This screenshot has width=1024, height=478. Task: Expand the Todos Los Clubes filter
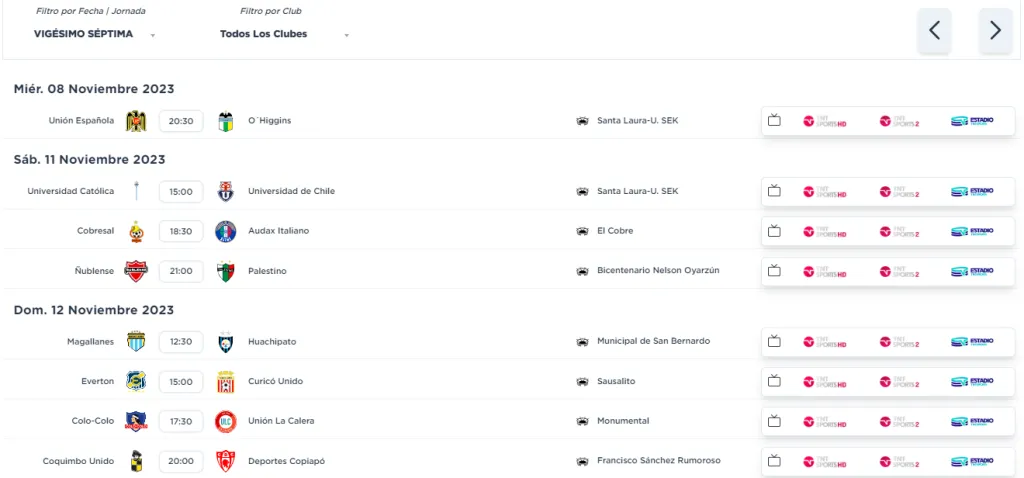tap(284, 34)
